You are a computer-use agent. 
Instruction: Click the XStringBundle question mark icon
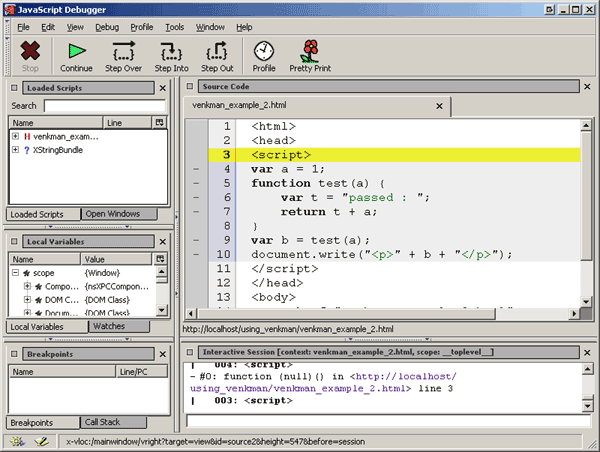26,150
